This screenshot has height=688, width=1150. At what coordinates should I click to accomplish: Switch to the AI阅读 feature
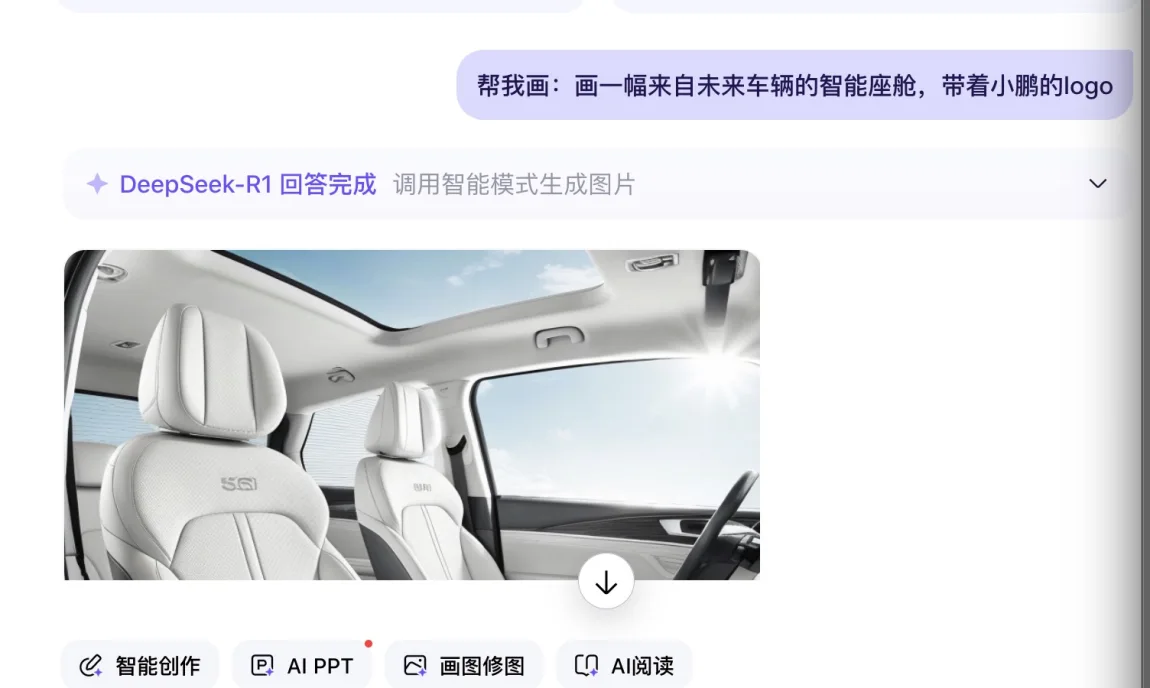(x=624, y=665)
